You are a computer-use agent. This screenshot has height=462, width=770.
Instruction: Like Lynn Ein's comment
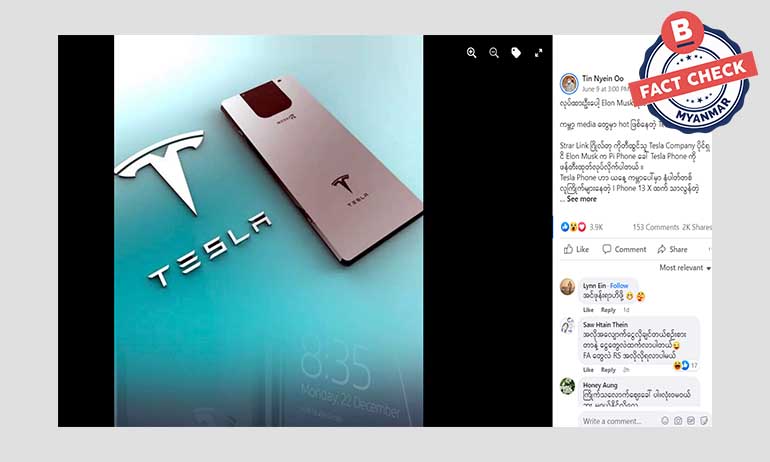coord(588,310)
